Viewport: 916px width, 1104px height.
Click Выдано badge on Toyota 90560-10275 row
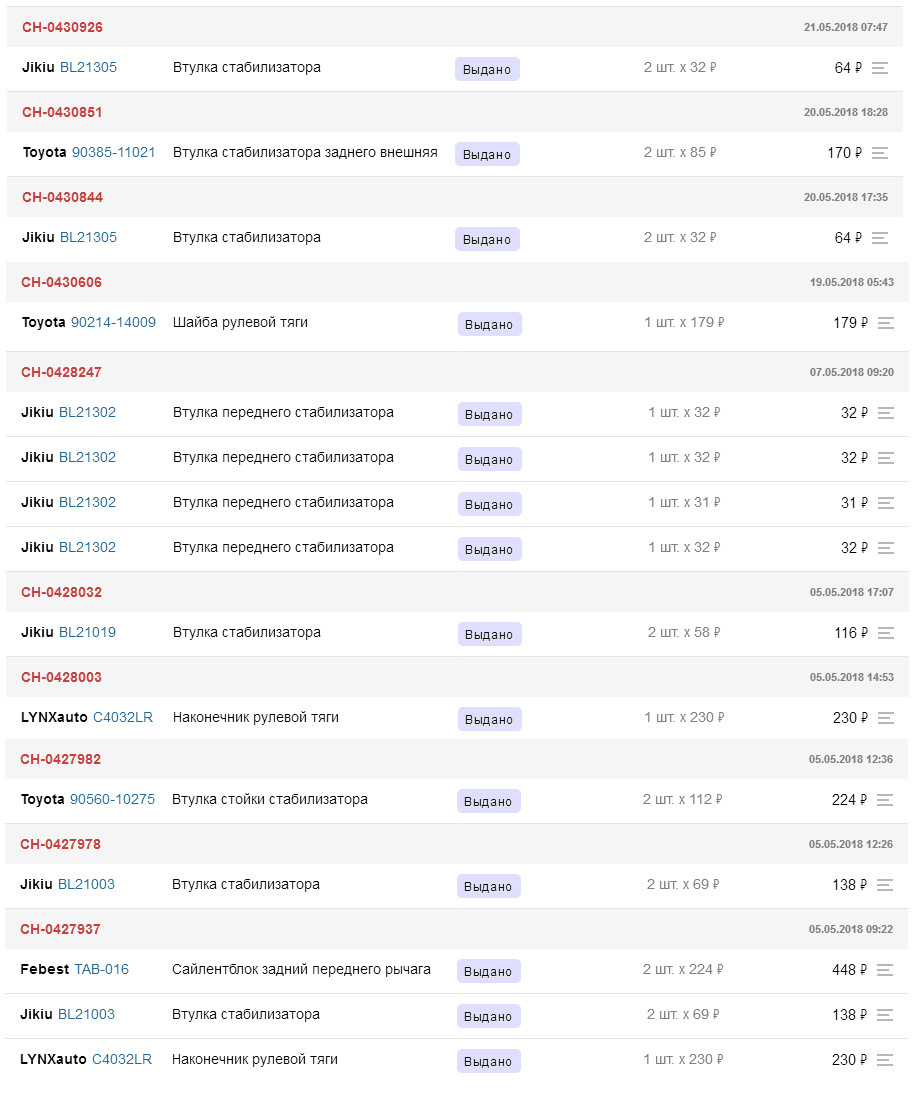tap(488, 801)
